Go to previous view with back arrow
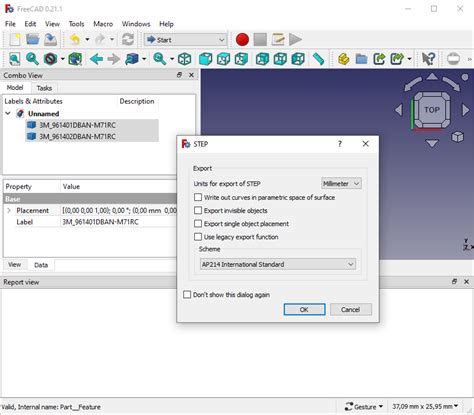474x415 pixels. coord(96,59)
